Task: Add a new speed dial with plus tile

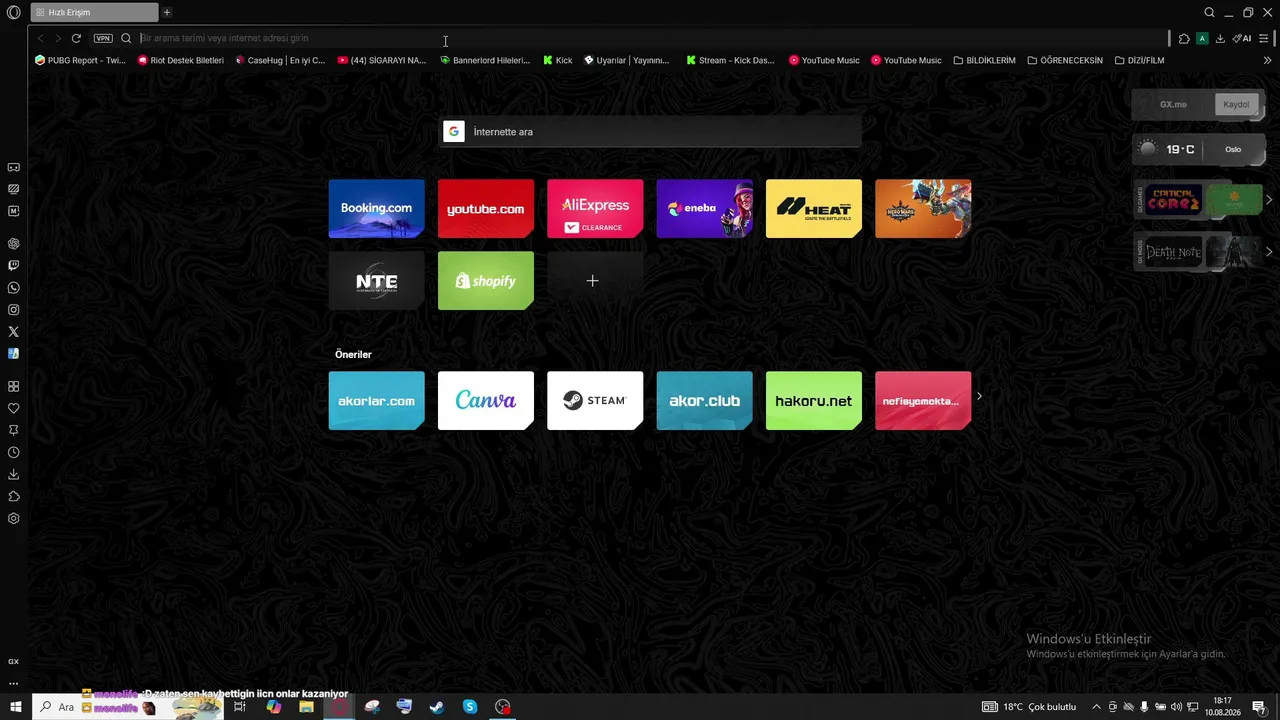Action: click(595, 281)
